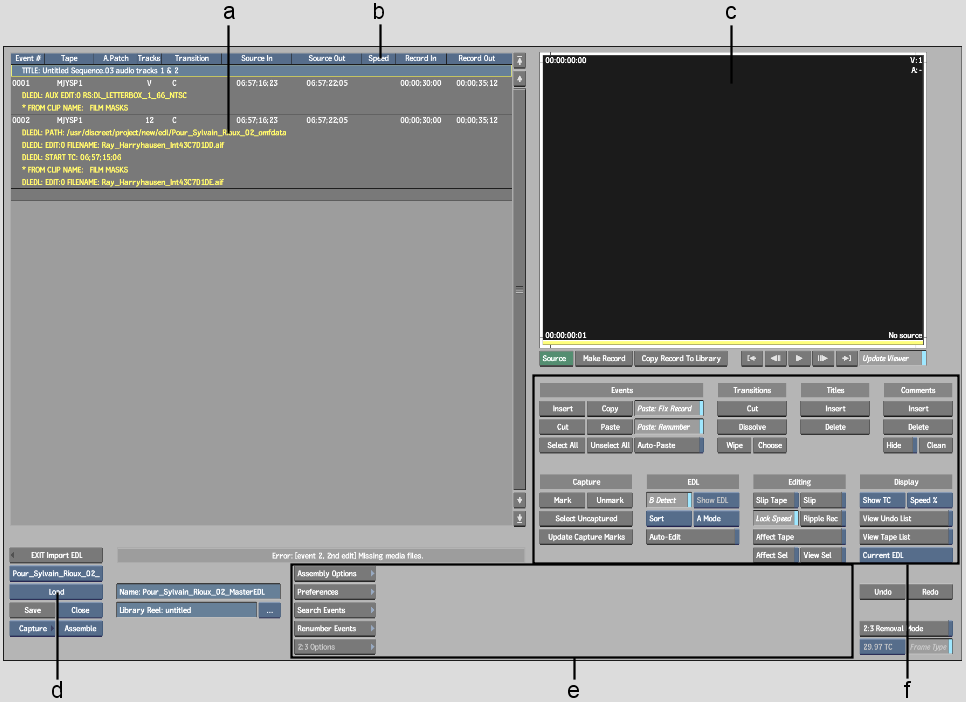Image resolution: width=966 pixels, height=702 pixels.
Task: Click the EXIT Import EDL button
Action: (56, 555)
